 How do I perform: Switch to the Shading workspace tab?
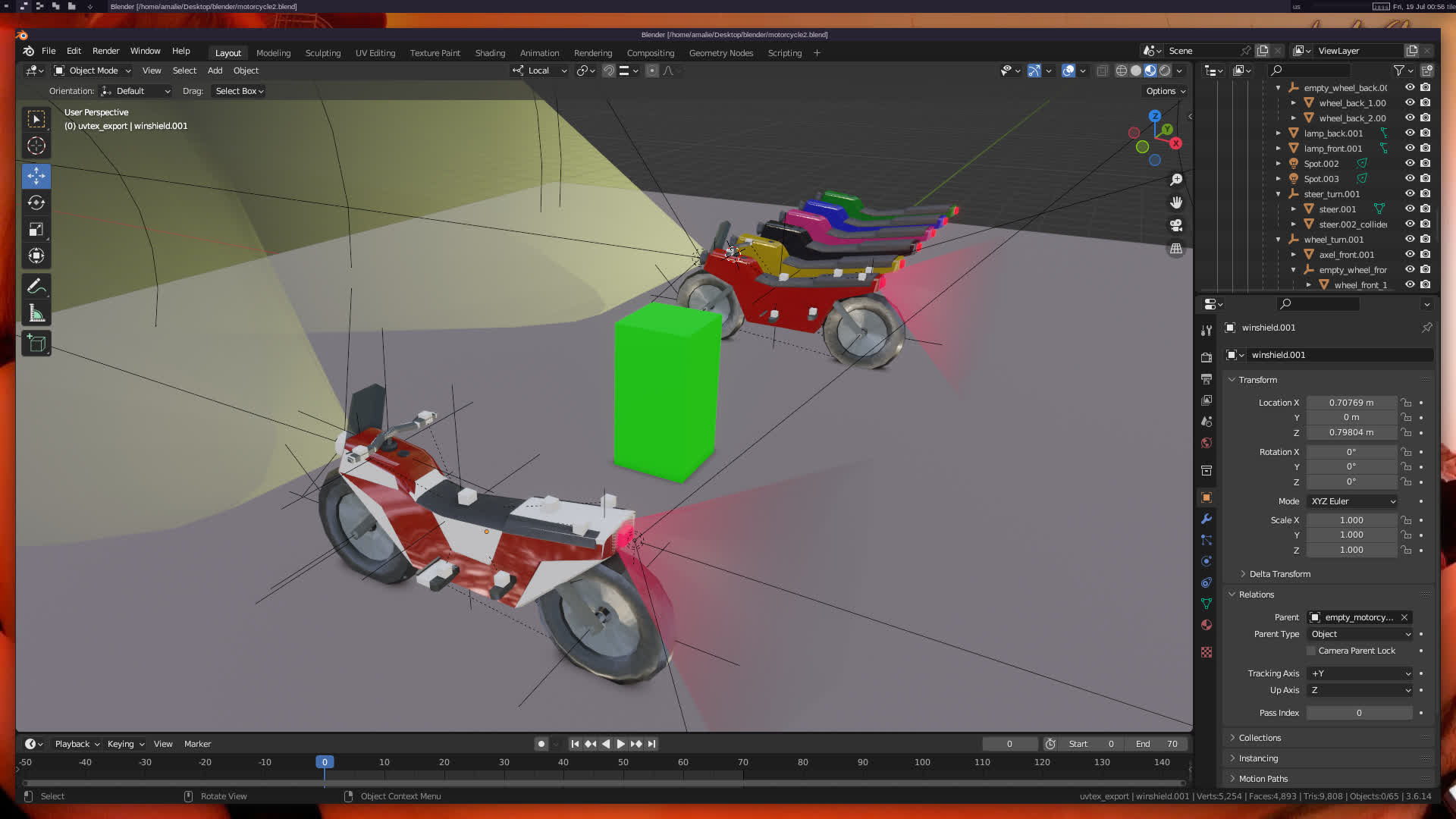click(490, 53)
